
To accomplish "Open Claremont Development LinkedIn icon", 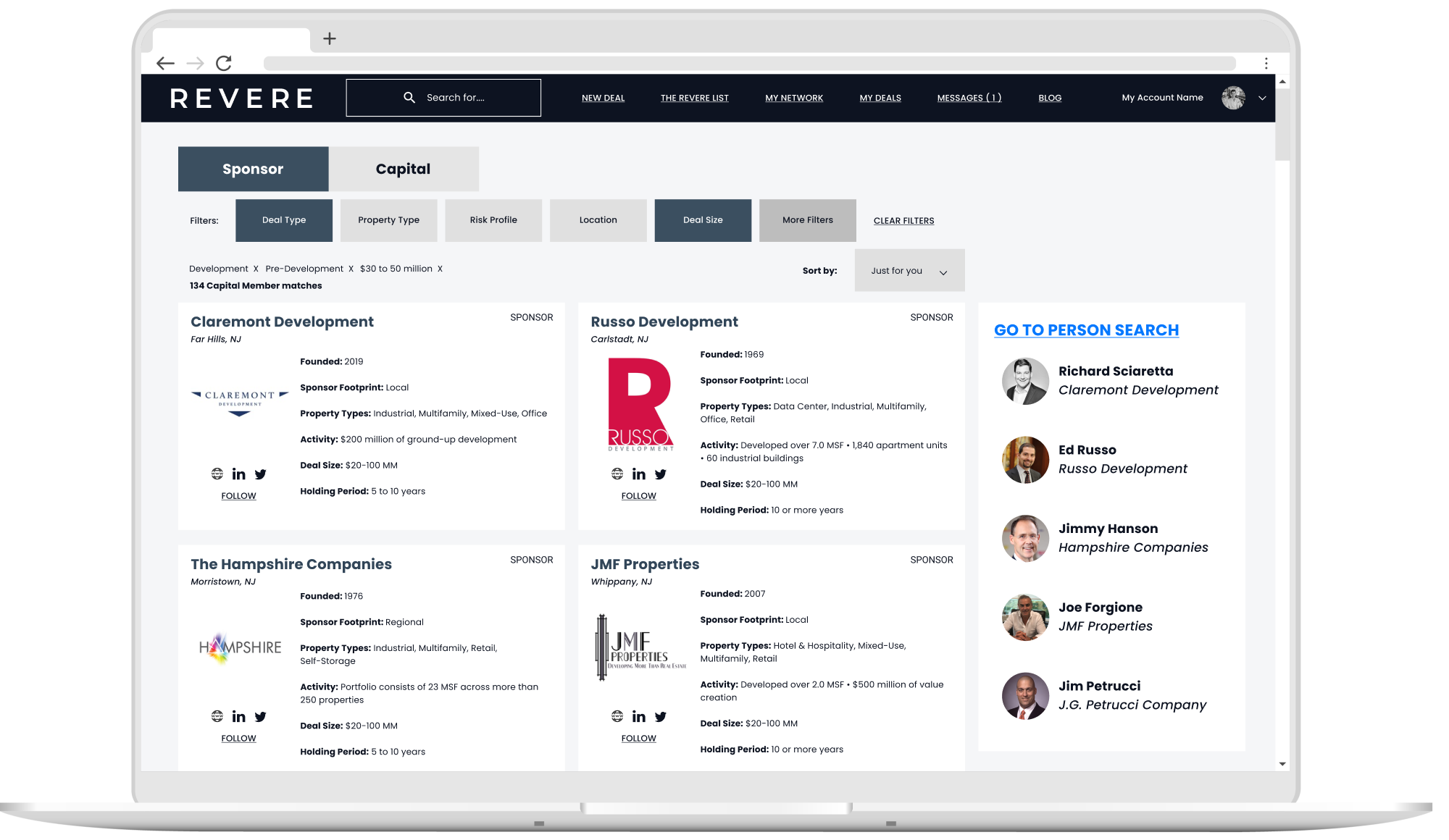I will pos(238,474).
